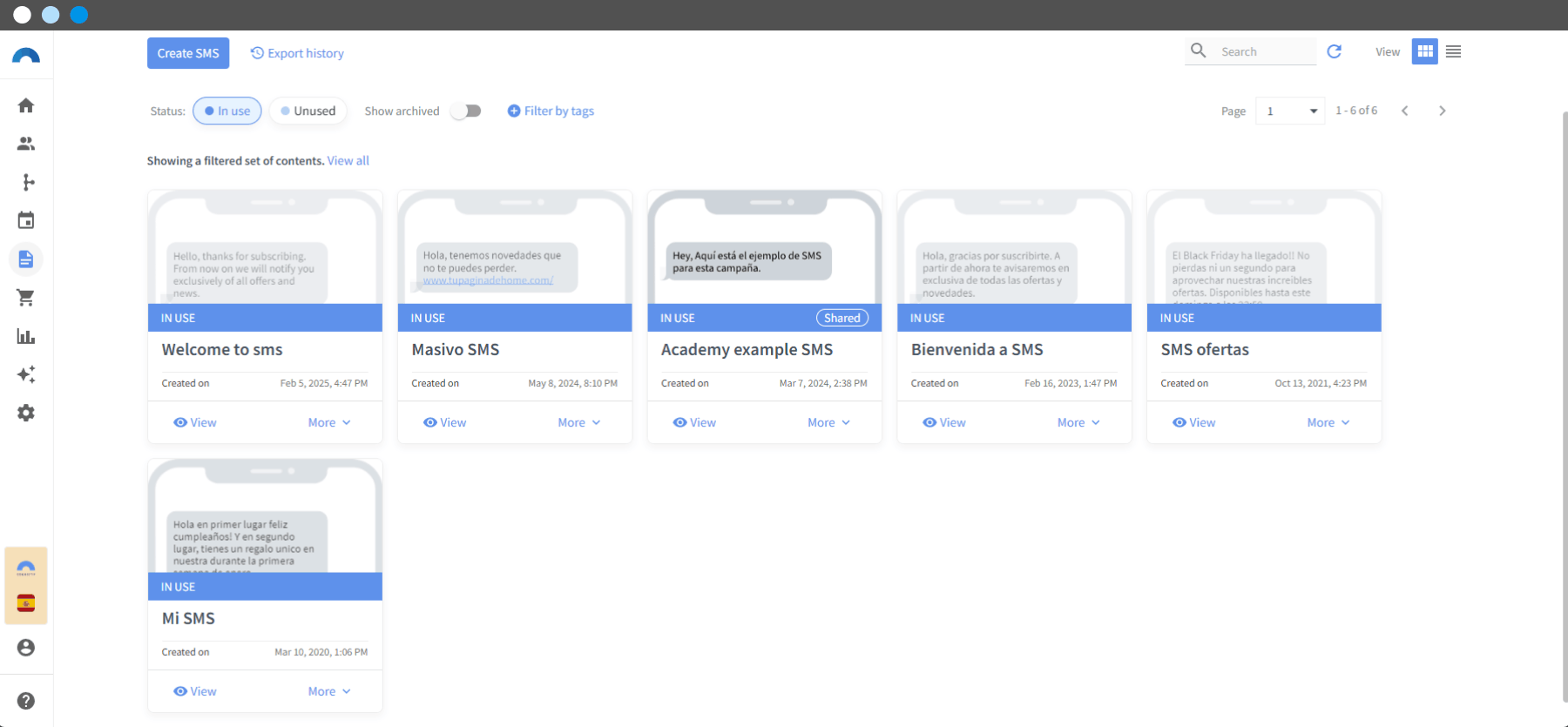Click Filter by tags
The height and width of the screenshot is (727, 1568).
click(551, 111)
